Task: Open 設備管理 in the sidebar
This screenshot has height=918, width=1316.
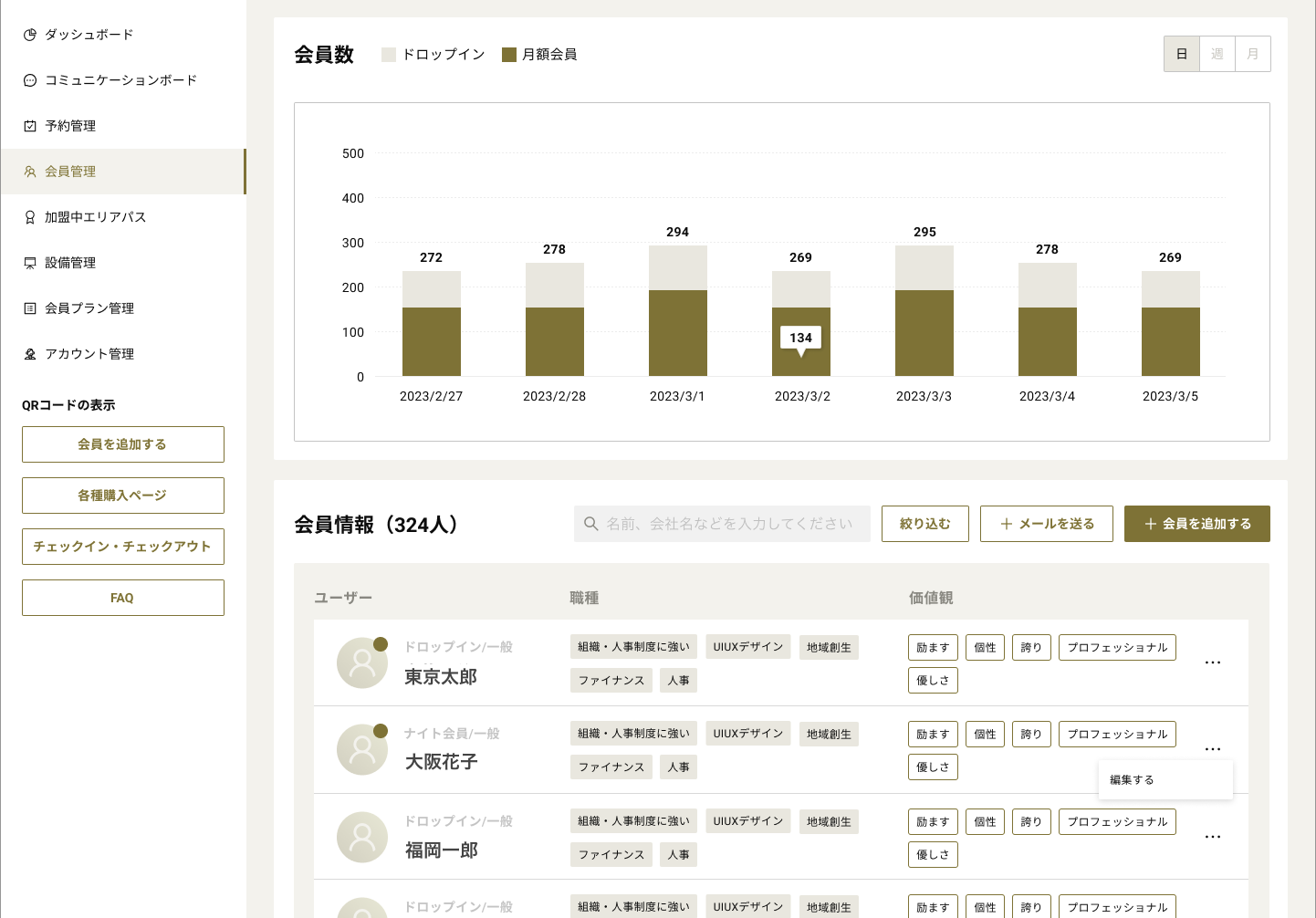Action: click(123, 263)
